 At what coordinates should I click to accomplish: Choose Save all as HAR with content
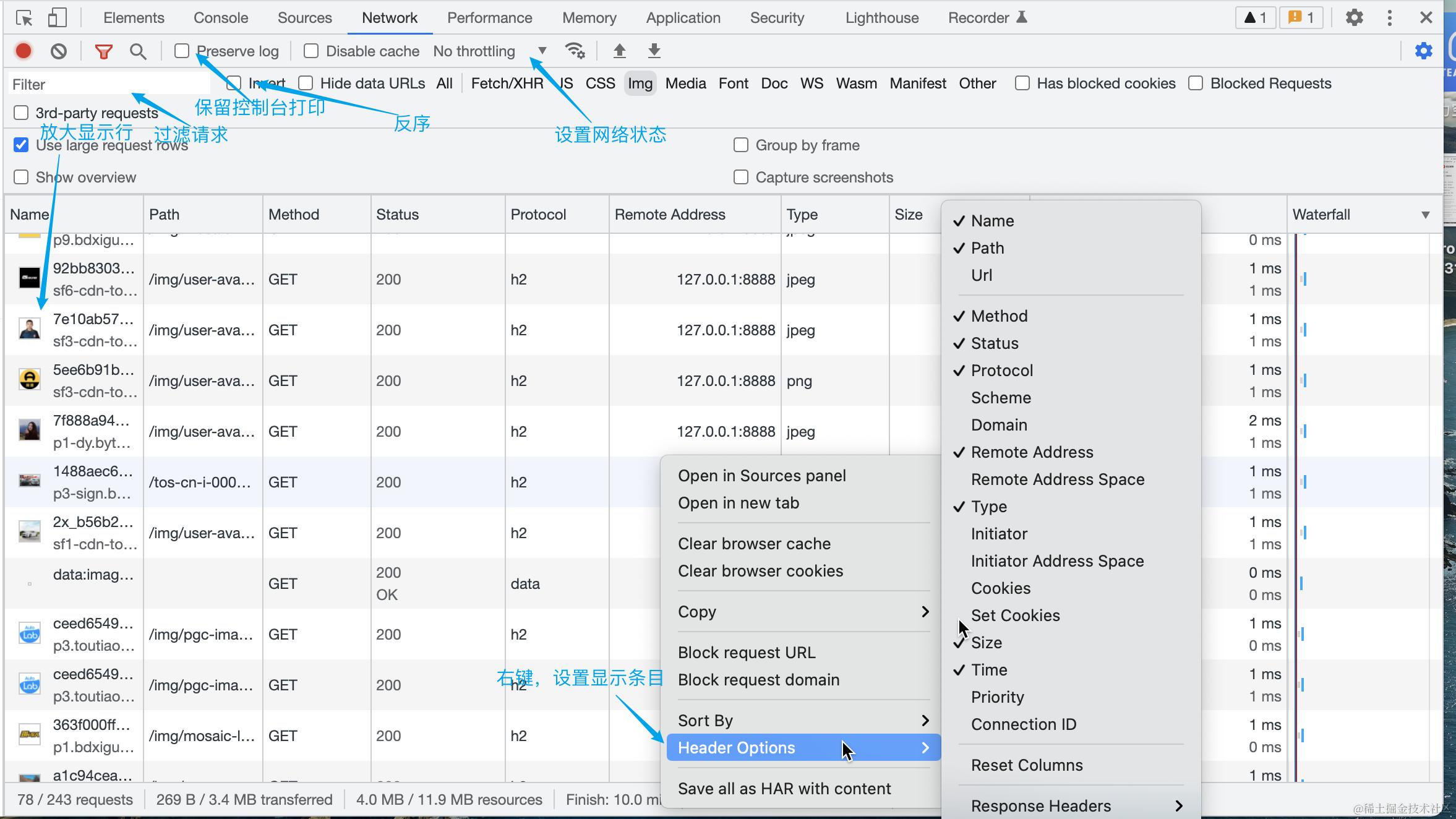tap(784, 788)
